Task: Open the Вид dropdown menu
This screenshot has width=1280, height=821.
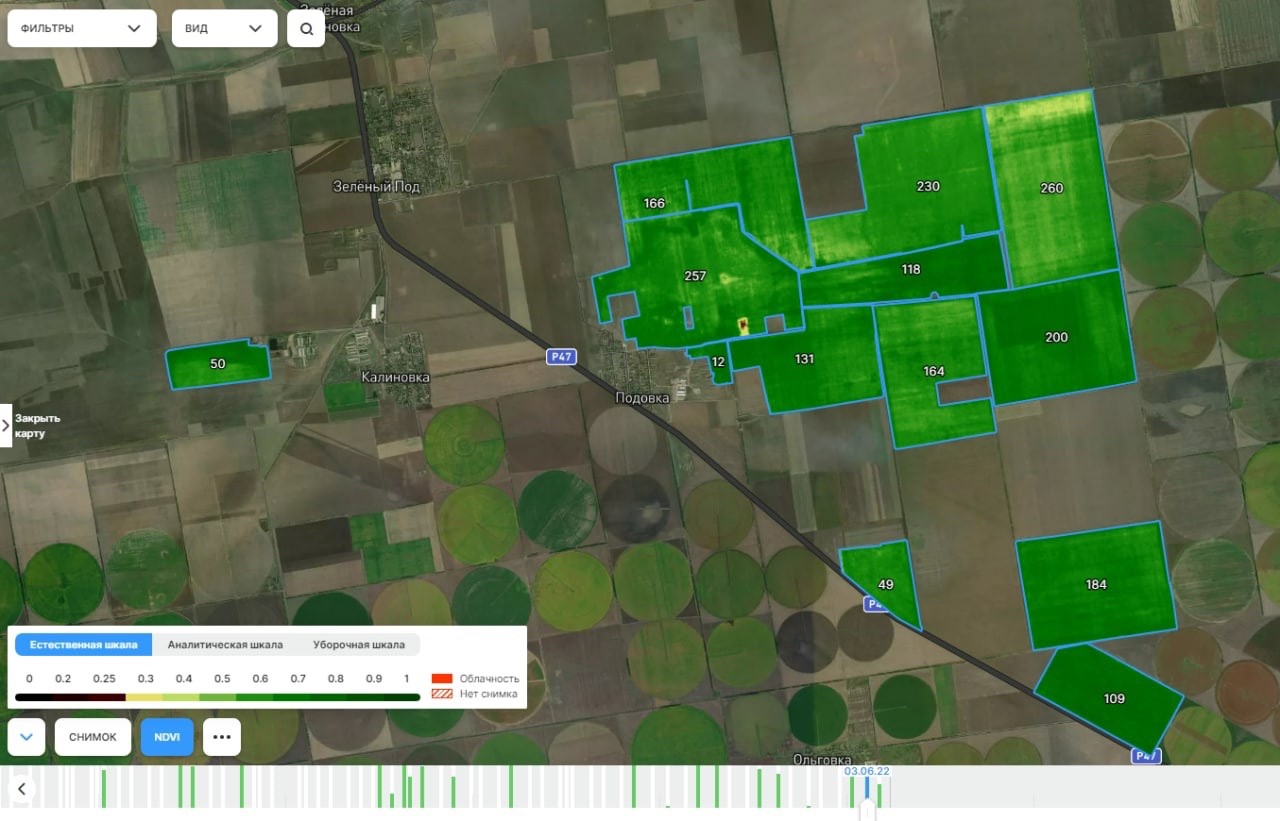Action: 224,29
